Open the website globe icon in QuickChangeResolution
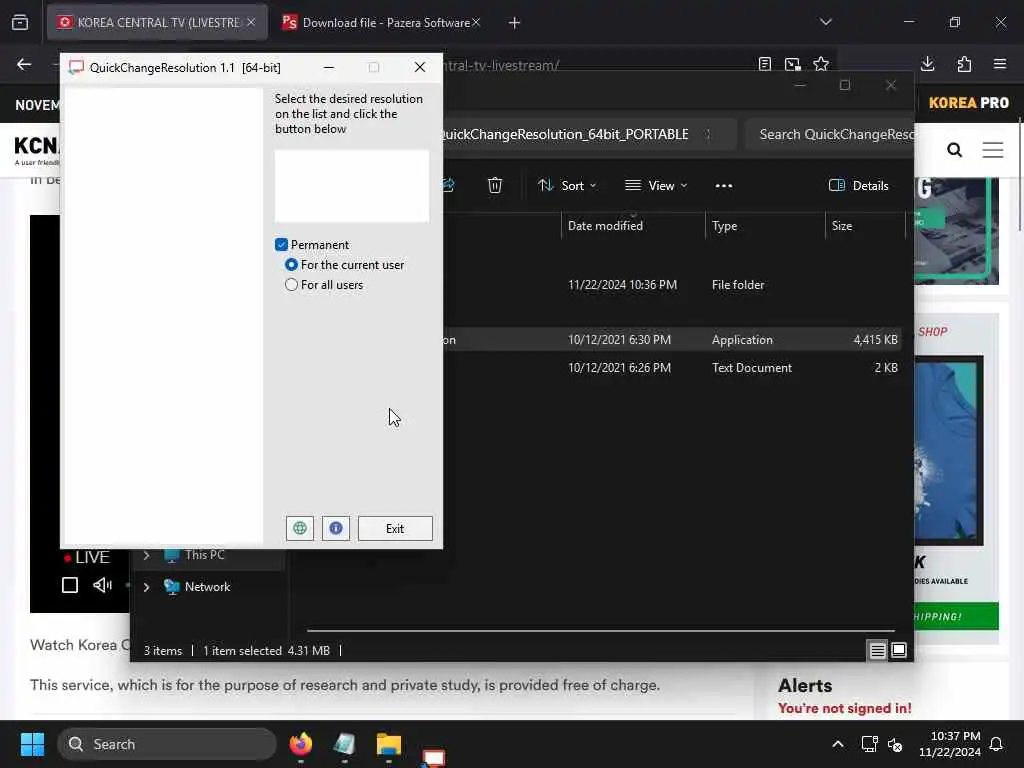Screen dimensions: 1024x768 point(300,528)
